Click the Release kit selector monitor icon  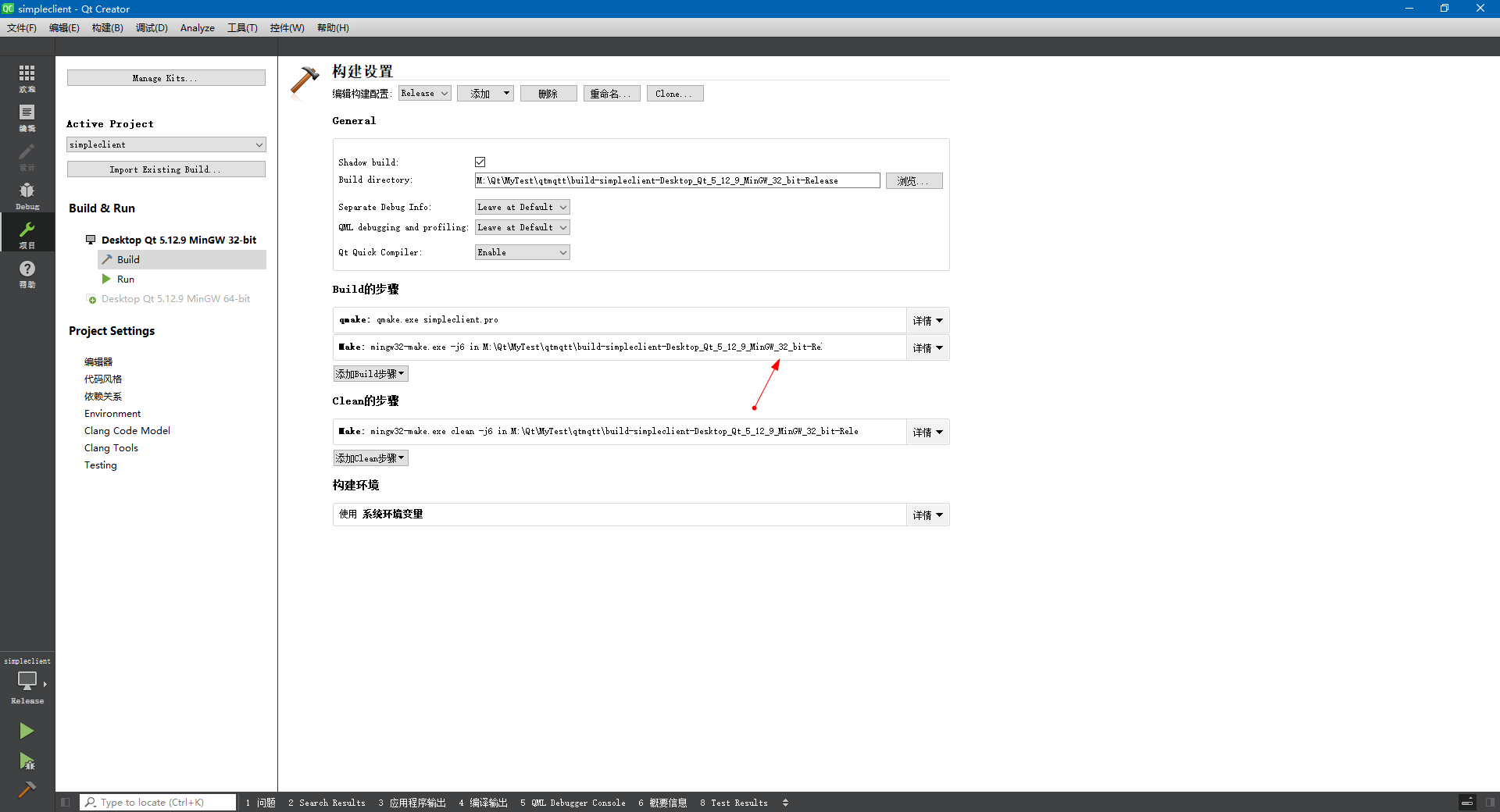(27, 681)
